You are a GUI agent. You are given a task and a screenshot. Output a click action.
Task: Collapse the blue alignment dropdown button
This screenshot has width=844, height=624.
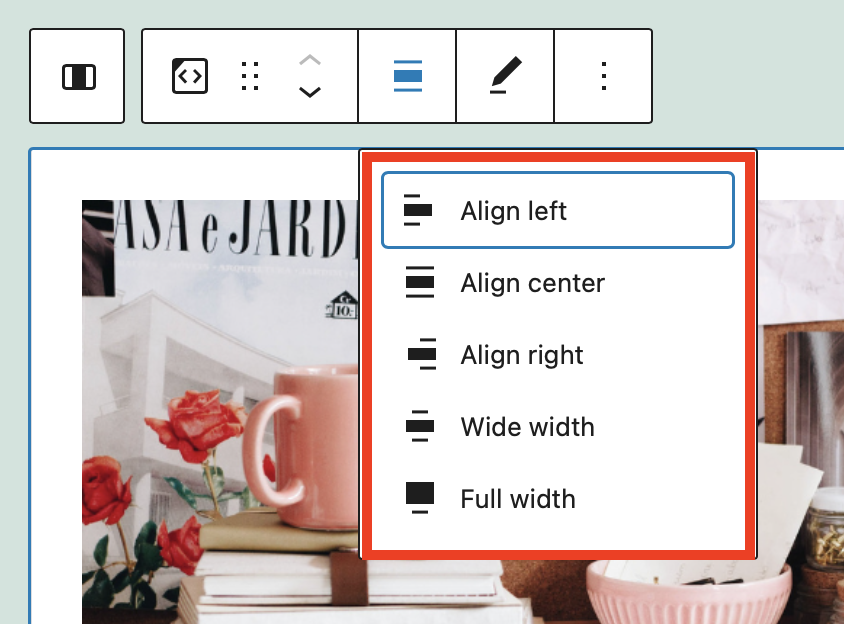[x=407, y=76]
